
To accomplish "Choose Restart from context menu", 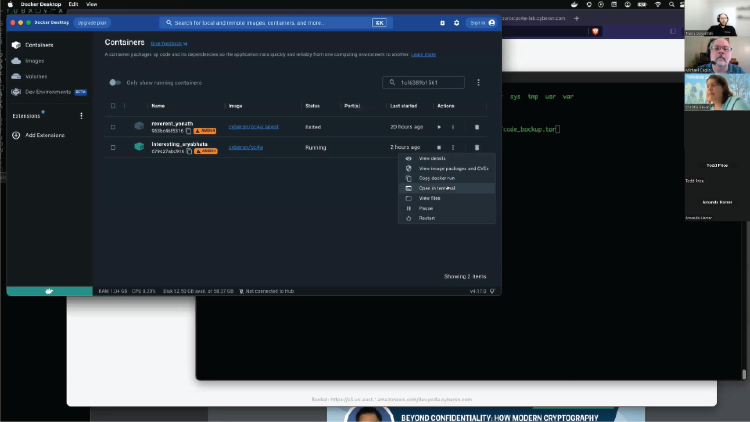I will (447, 218).
